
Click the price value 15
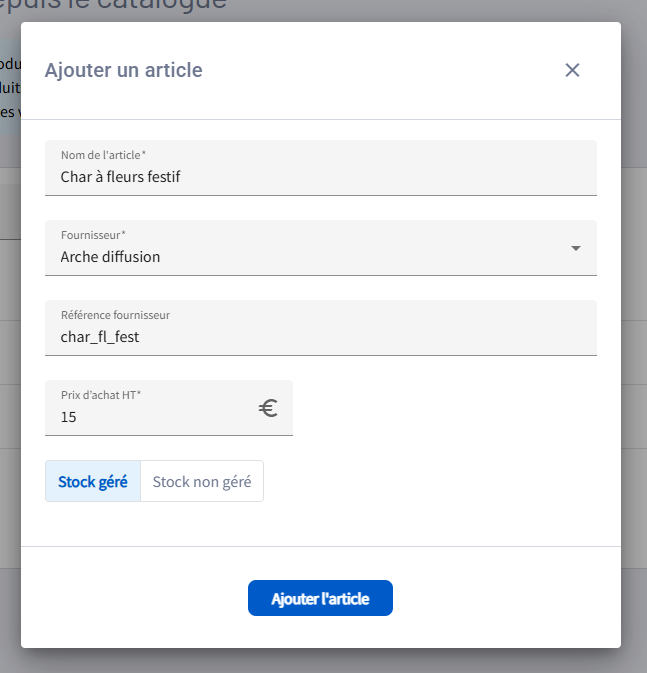pyautogui.click(x=68, y=417)
